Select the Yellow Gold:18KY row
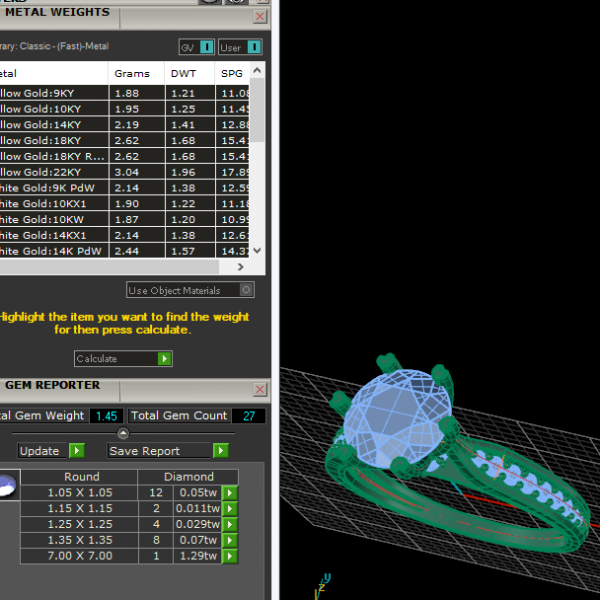Image resolution: width=600 pixels, height=600 pixels. point(52,141)
